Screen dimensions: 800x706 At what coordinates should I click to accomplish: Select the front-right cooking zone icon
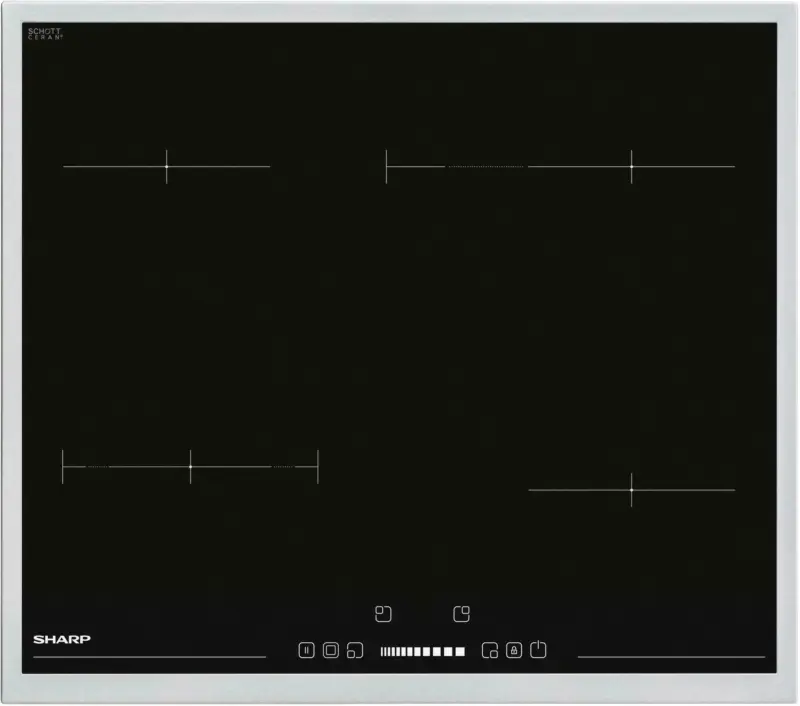pyautogui.click(x=490, y=651)
